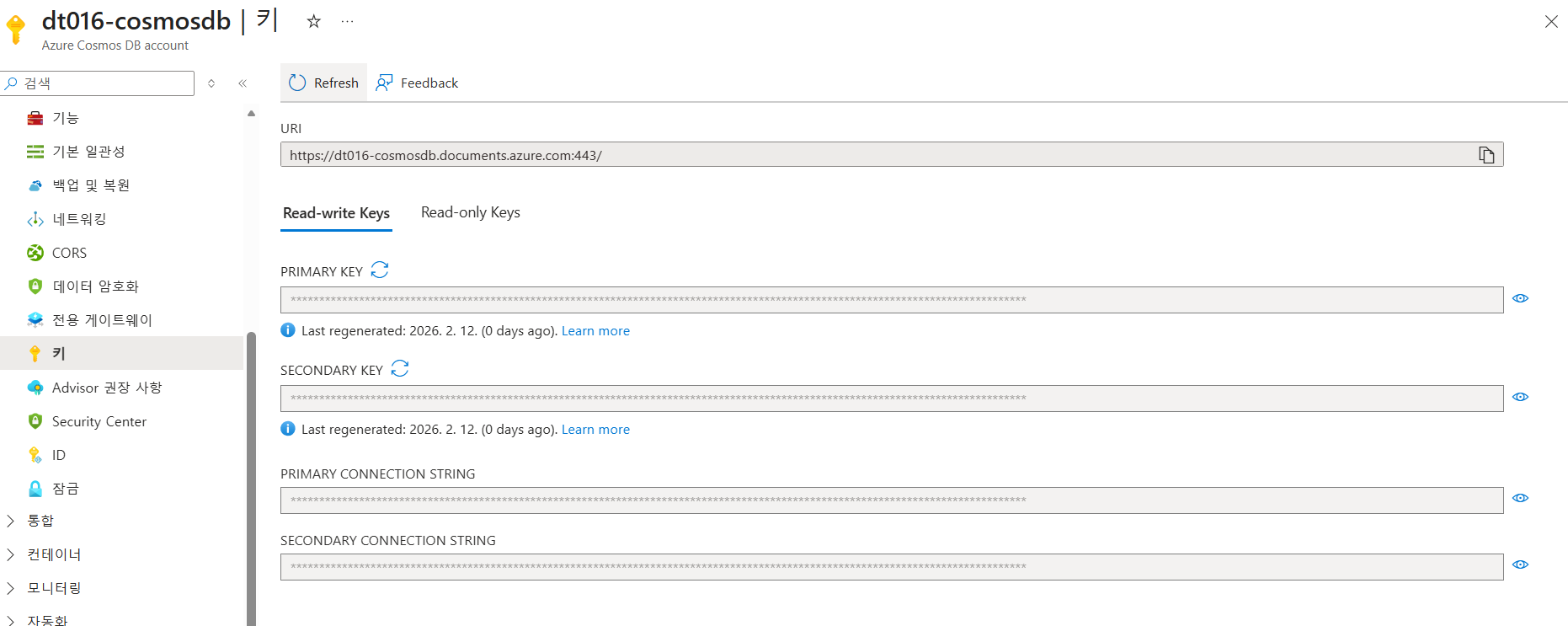Expand the 자동화 section

pos(11,620)
